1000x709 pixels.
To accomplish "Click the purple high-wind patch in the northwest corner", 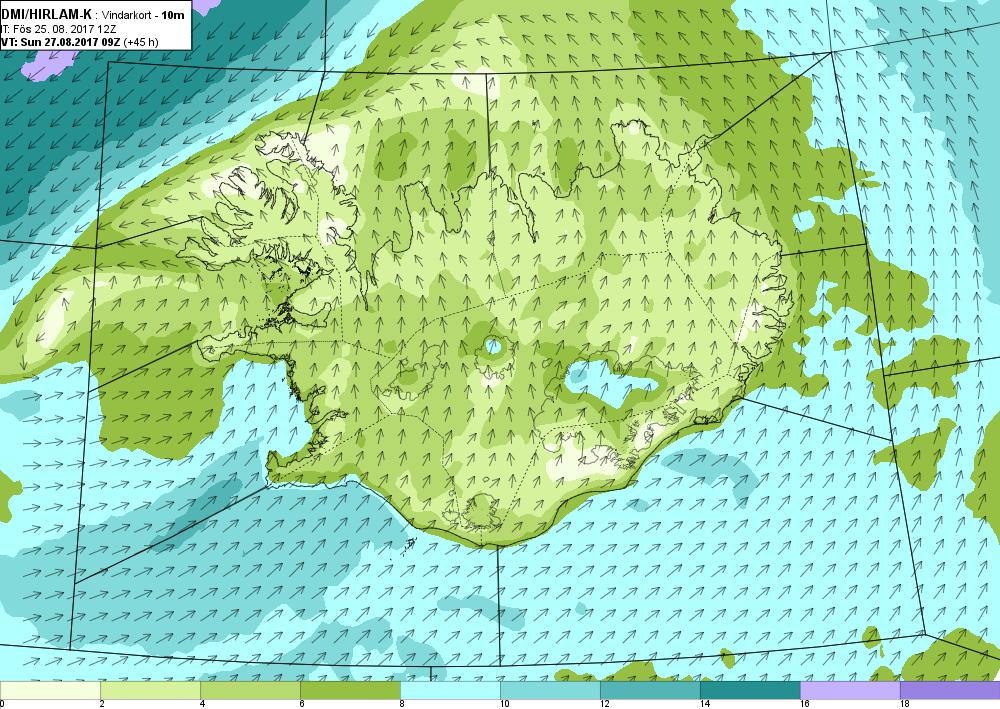I will (48, 65).
